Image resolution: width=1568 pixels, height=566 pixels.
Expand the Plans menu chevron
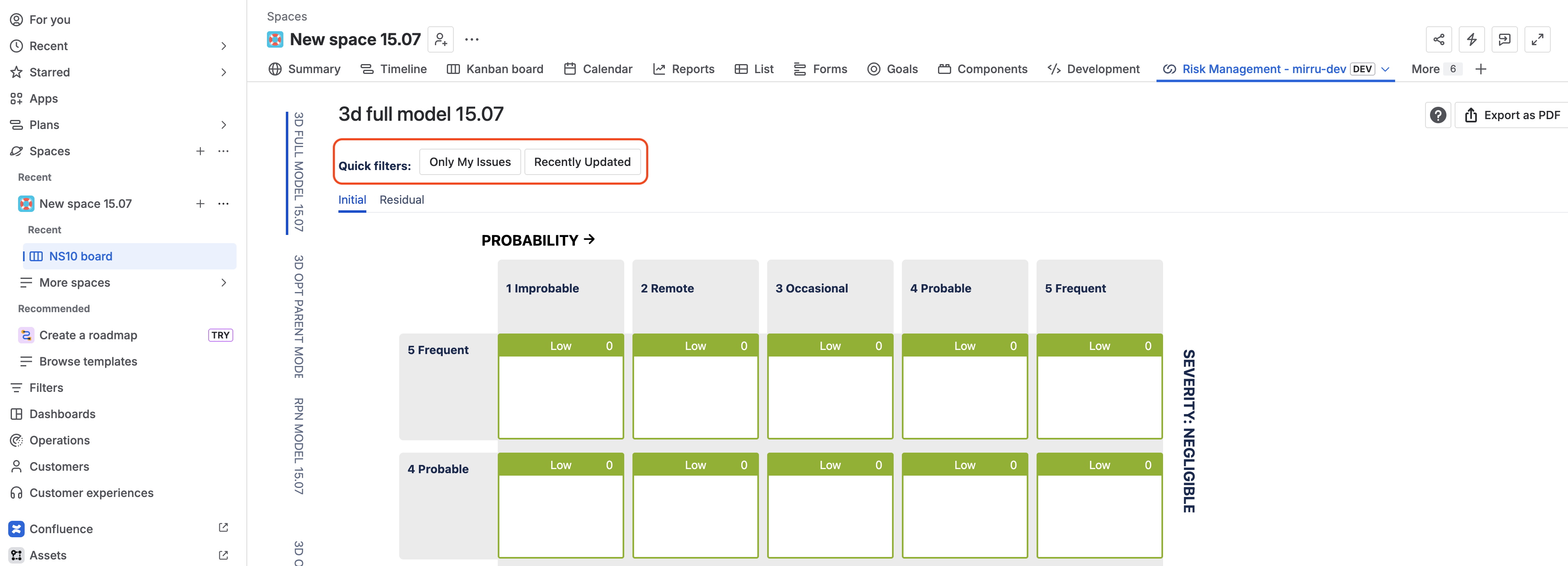pyautogui.click(x=223, y=125)
